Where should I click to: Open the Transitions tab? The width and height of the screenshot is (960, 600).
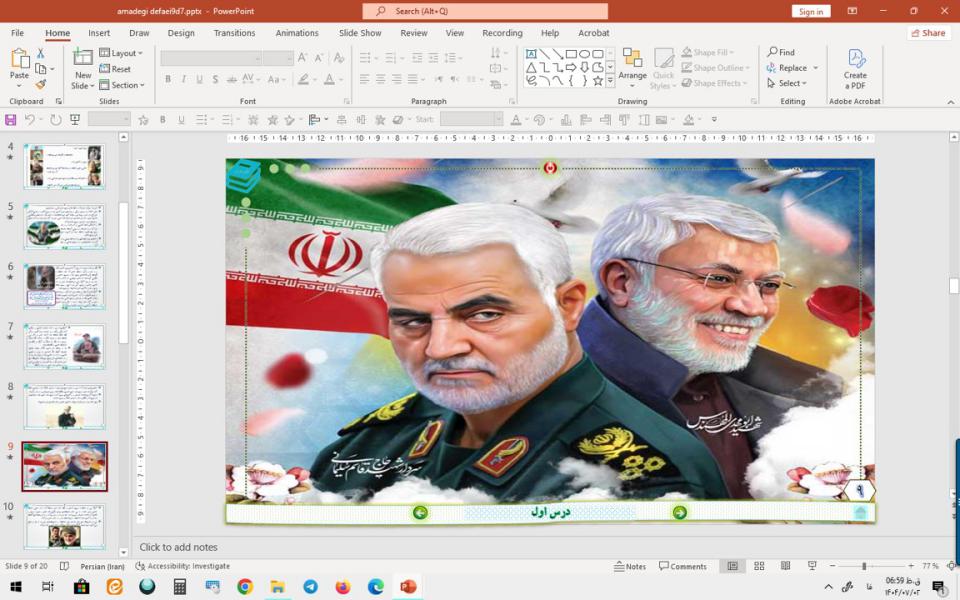[234, 33]
